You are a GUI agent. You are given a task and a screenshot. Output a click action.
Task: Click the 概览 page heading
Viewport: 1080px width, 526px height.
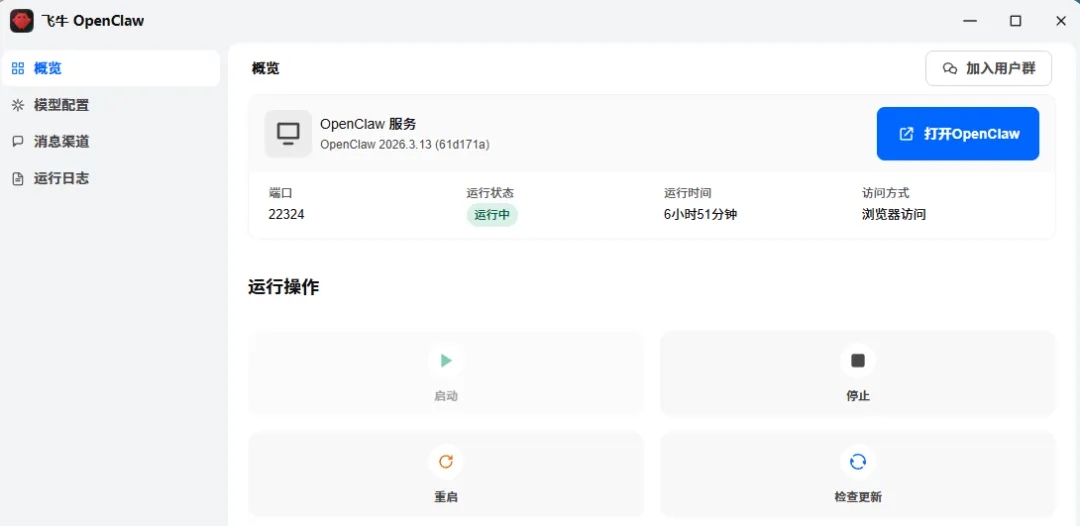coord(266,69)
